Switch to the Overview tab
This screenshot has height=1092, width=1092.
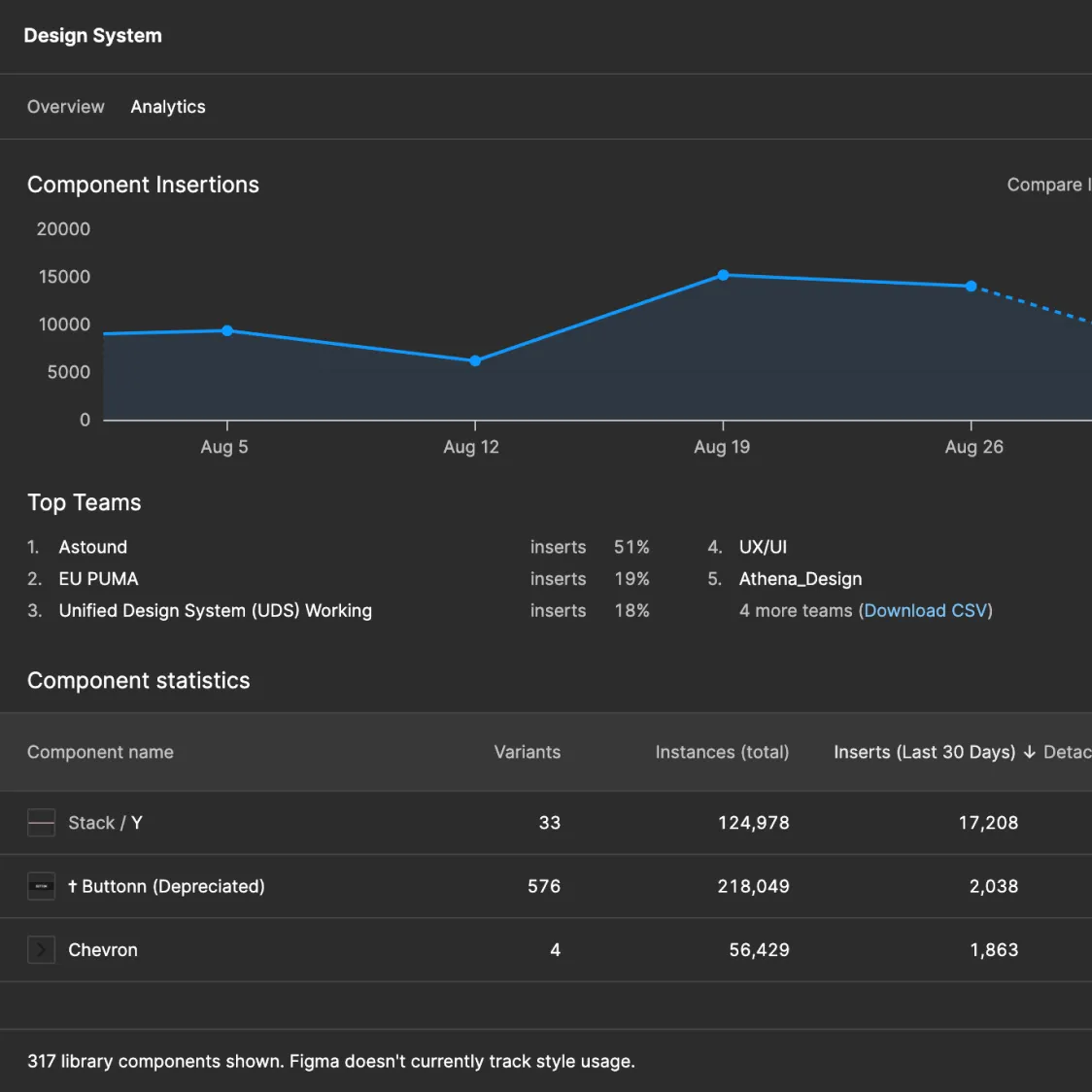tap(65, 107)
